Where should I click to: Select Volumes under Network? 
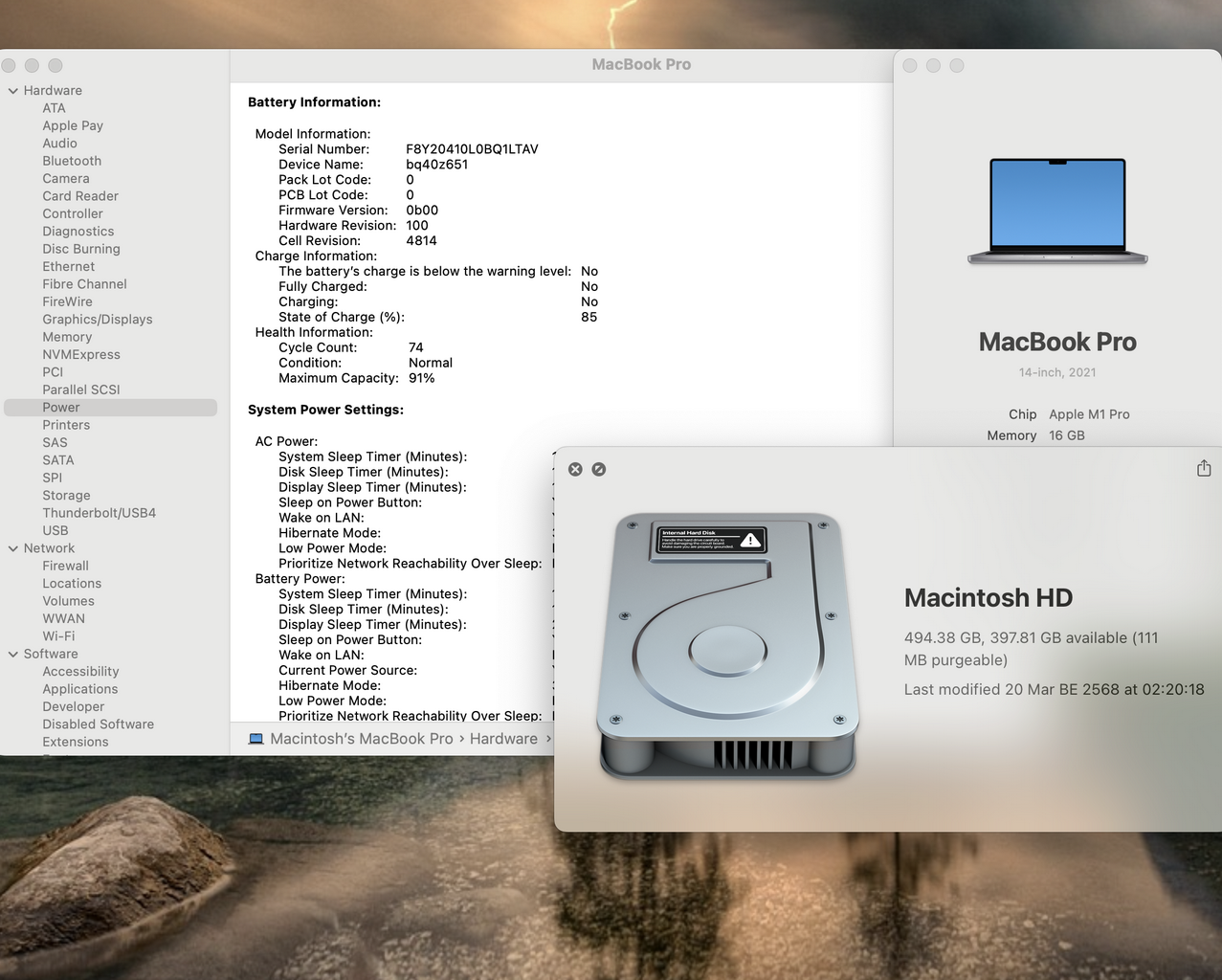(x=68, y=601)
